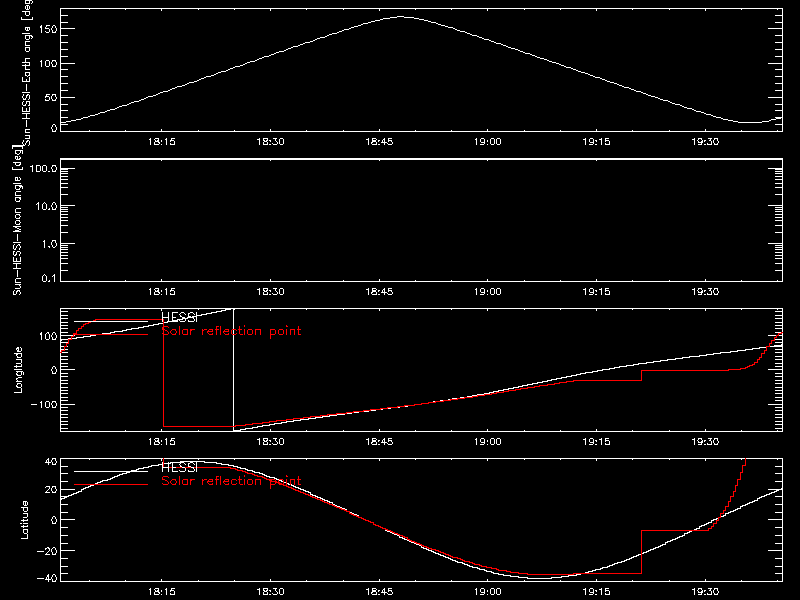The image size is (800, 600).
Task: Select the -40 tick on the Latitude axis
Action: tap(47, 578)
